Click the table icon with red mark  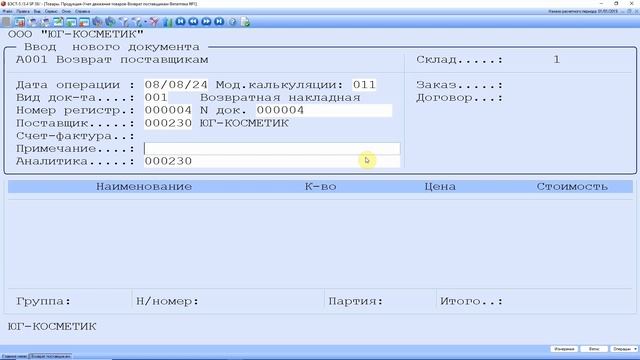click(19, 22)
